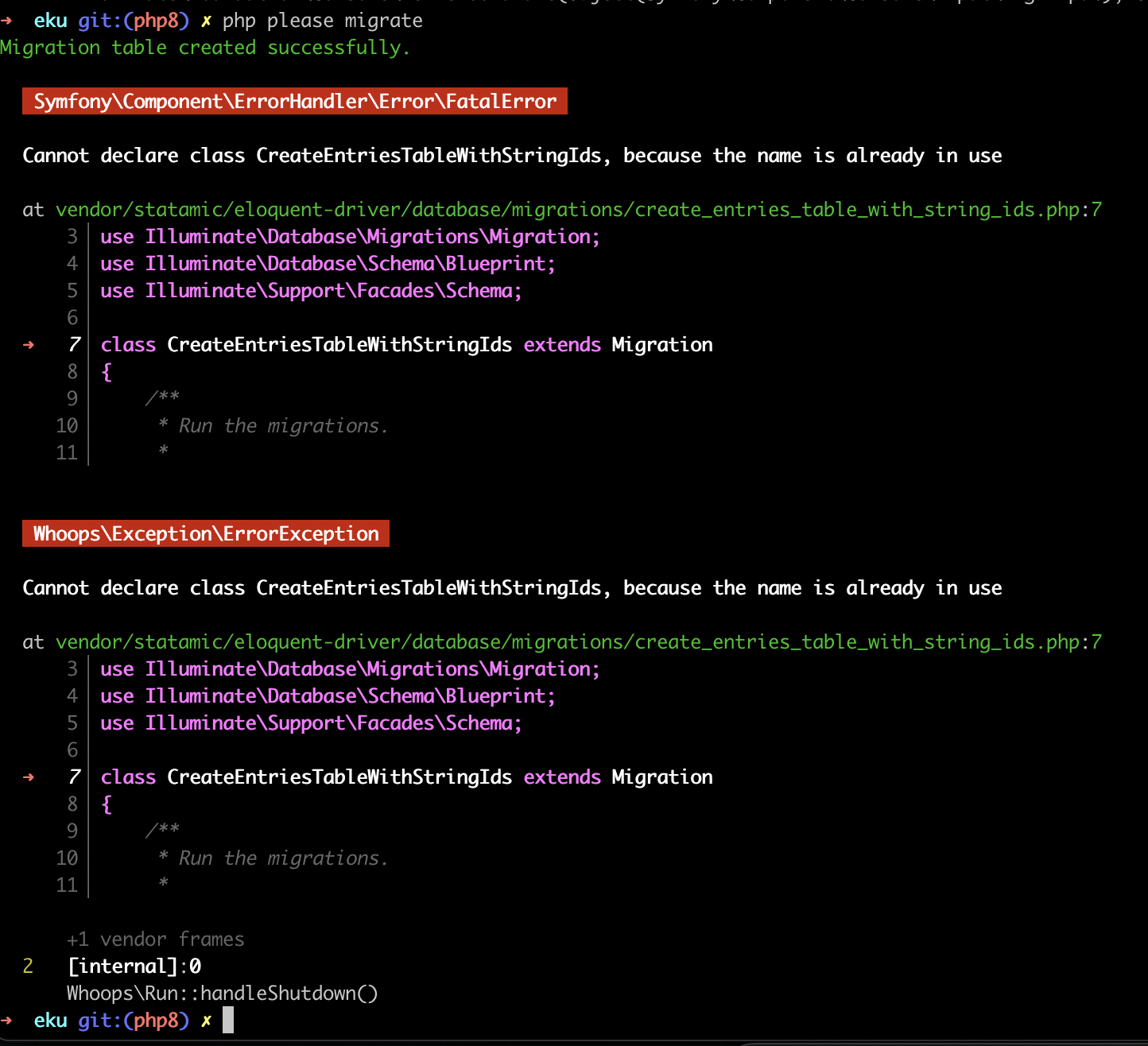1148x1046 pixels.
Task: Click the terminal cursor block at the final prompt
Action: coord(228,1020)
